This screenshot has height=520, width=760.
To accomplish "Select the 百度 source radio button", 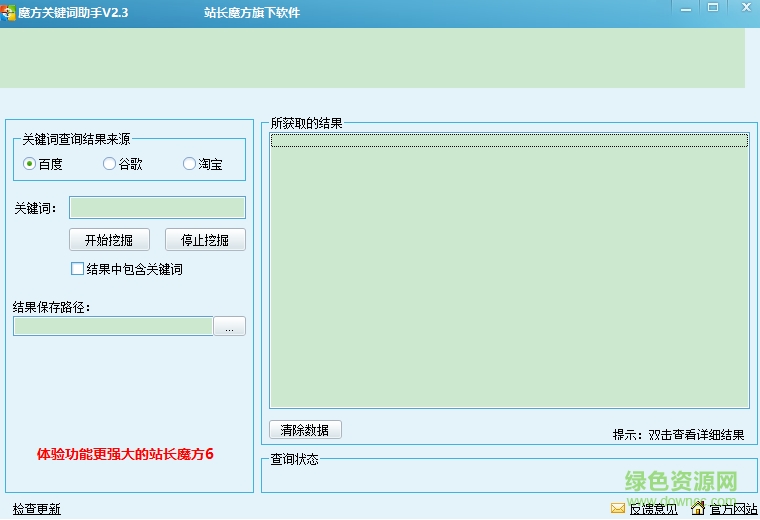I will pyautogui.click(x=30, y=164).
